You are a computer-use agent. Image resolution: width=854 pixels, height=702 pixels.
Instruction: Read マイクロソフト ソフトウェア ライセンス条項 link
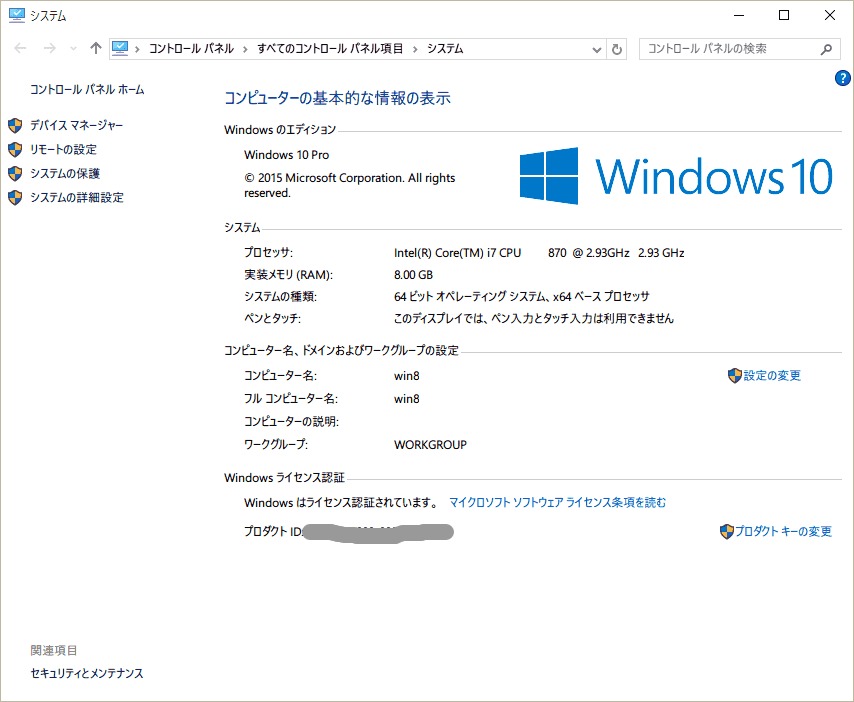point(557,502)
